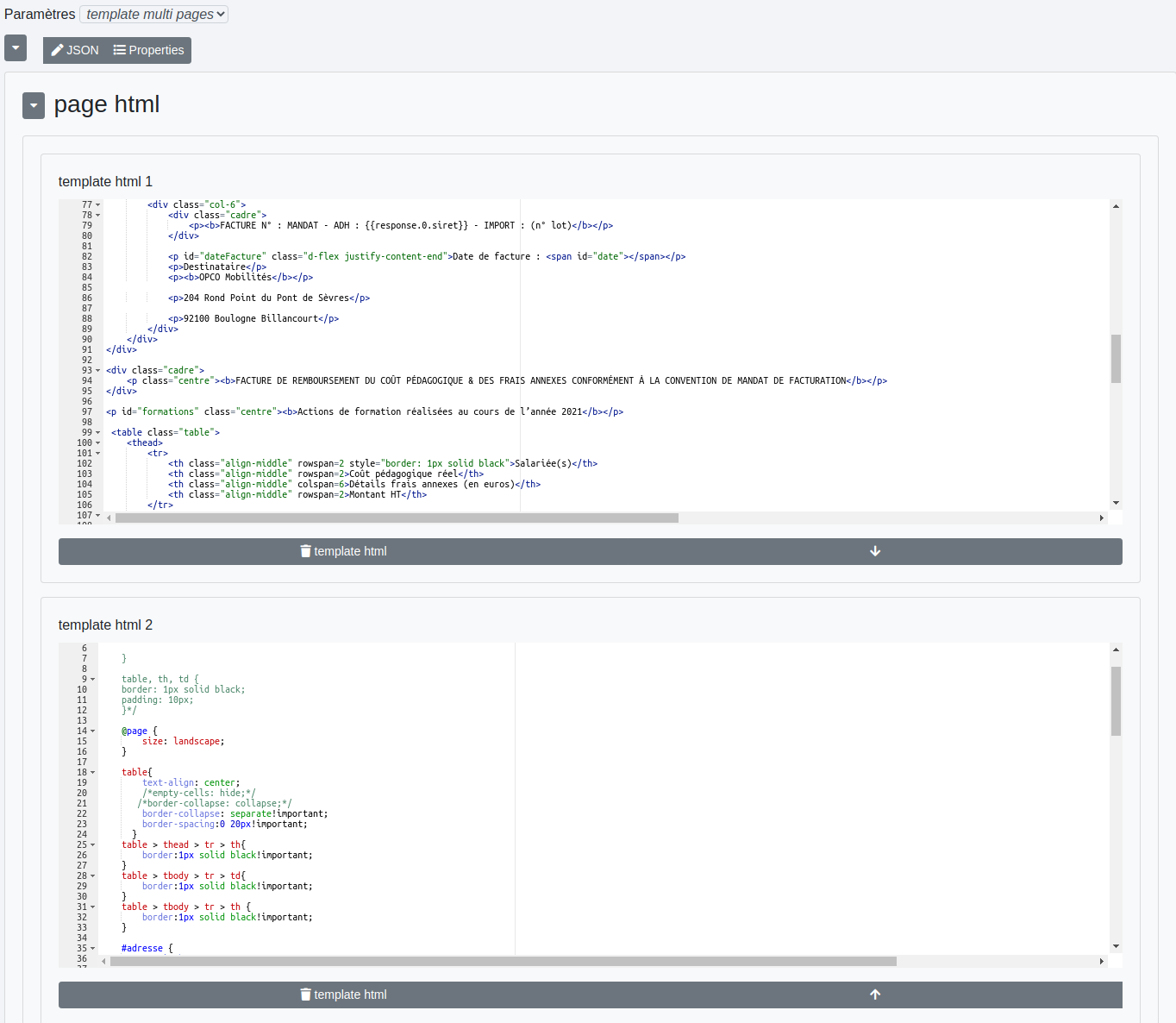Open the Properties list
1176x1023 pixels.
click(x=149, y=50)
